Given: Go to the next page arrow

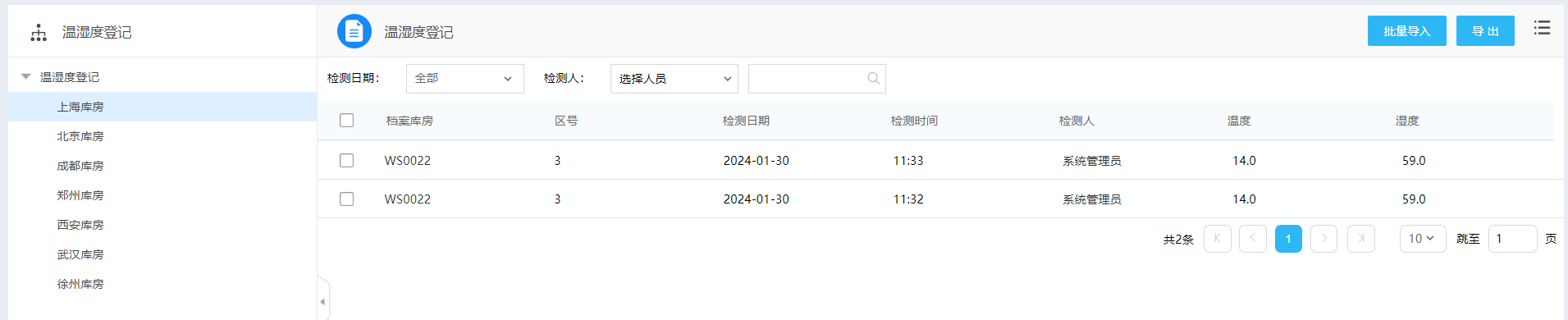Looking at the screenshot, I should (1323, 239).
